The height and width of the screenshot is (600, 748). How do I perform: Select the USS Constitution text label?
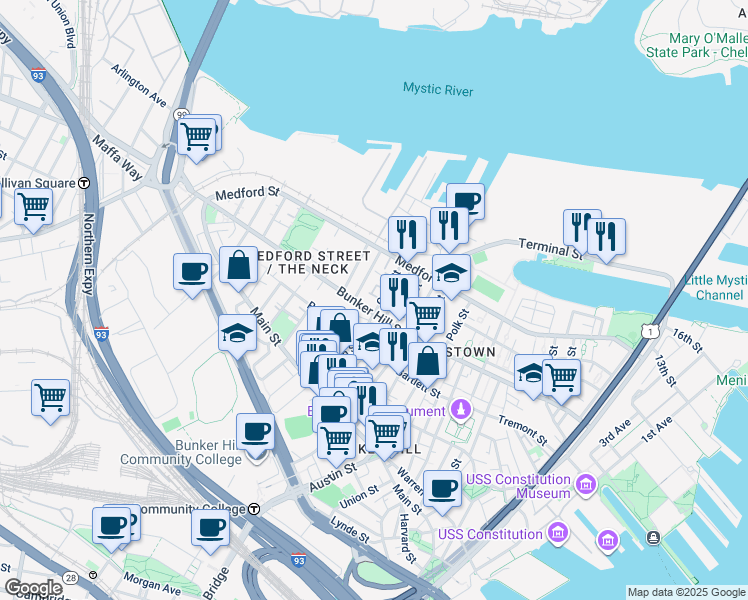pyautogui.click(x=490, y=534)
